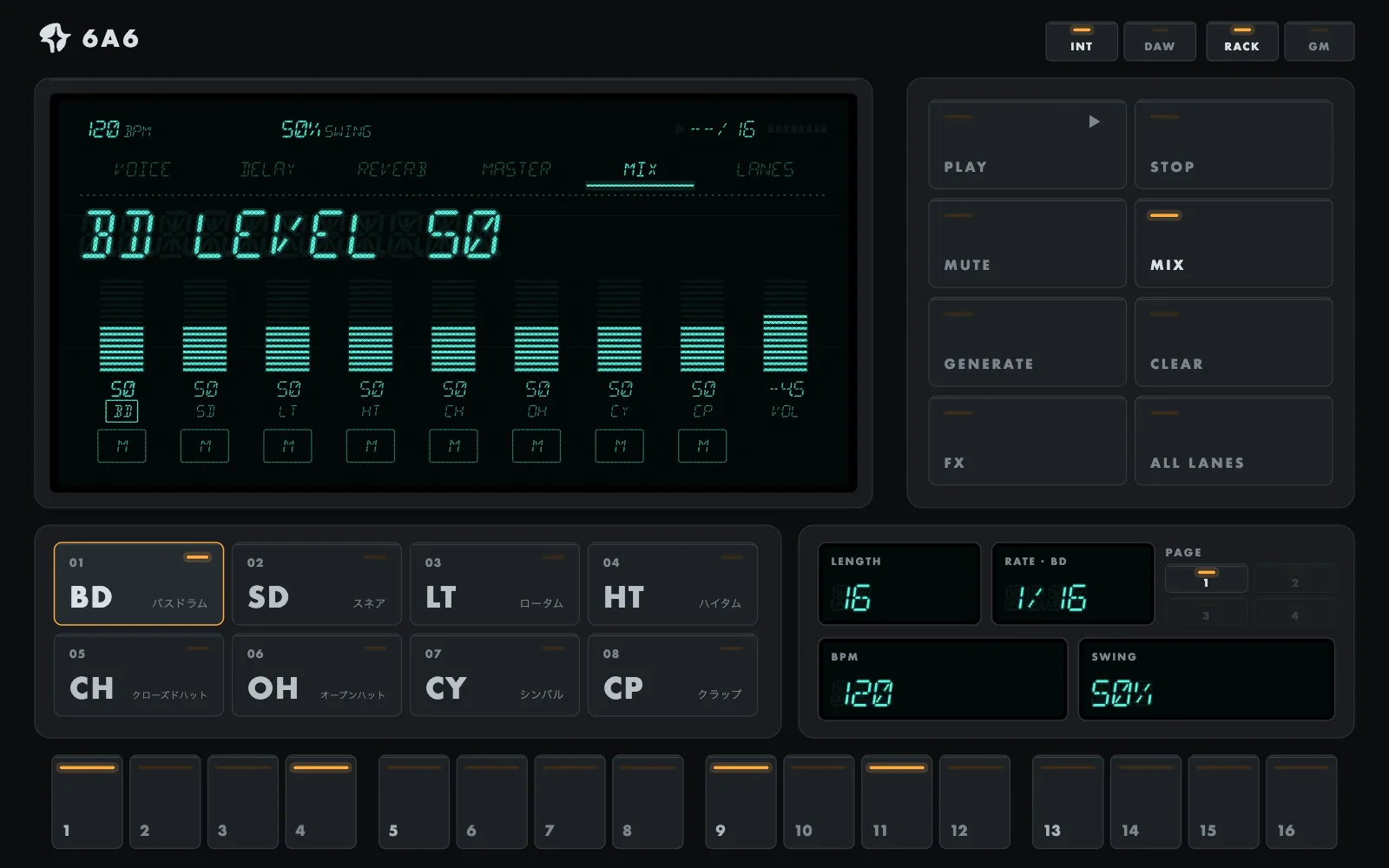1389x868 pixels.
Task: Enable the GM kit mode
Action: click(x=1320, y=41)
